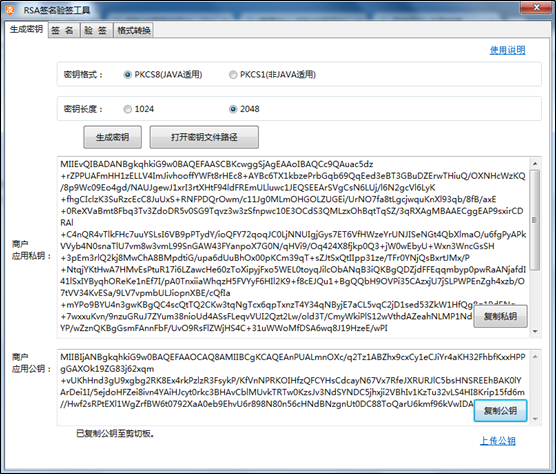Go to the 格式转换 tab

point(134,30)
